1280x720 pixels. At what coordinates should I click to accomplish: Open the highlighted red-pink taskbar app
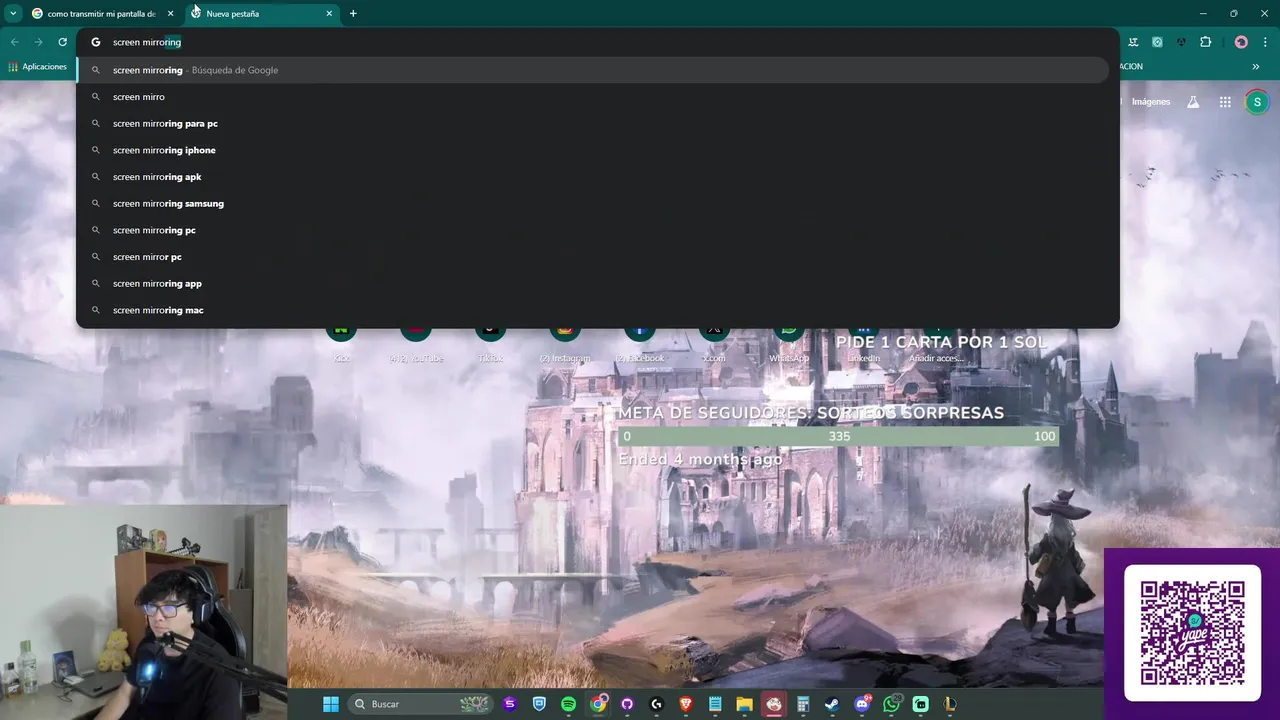[774, 704]
